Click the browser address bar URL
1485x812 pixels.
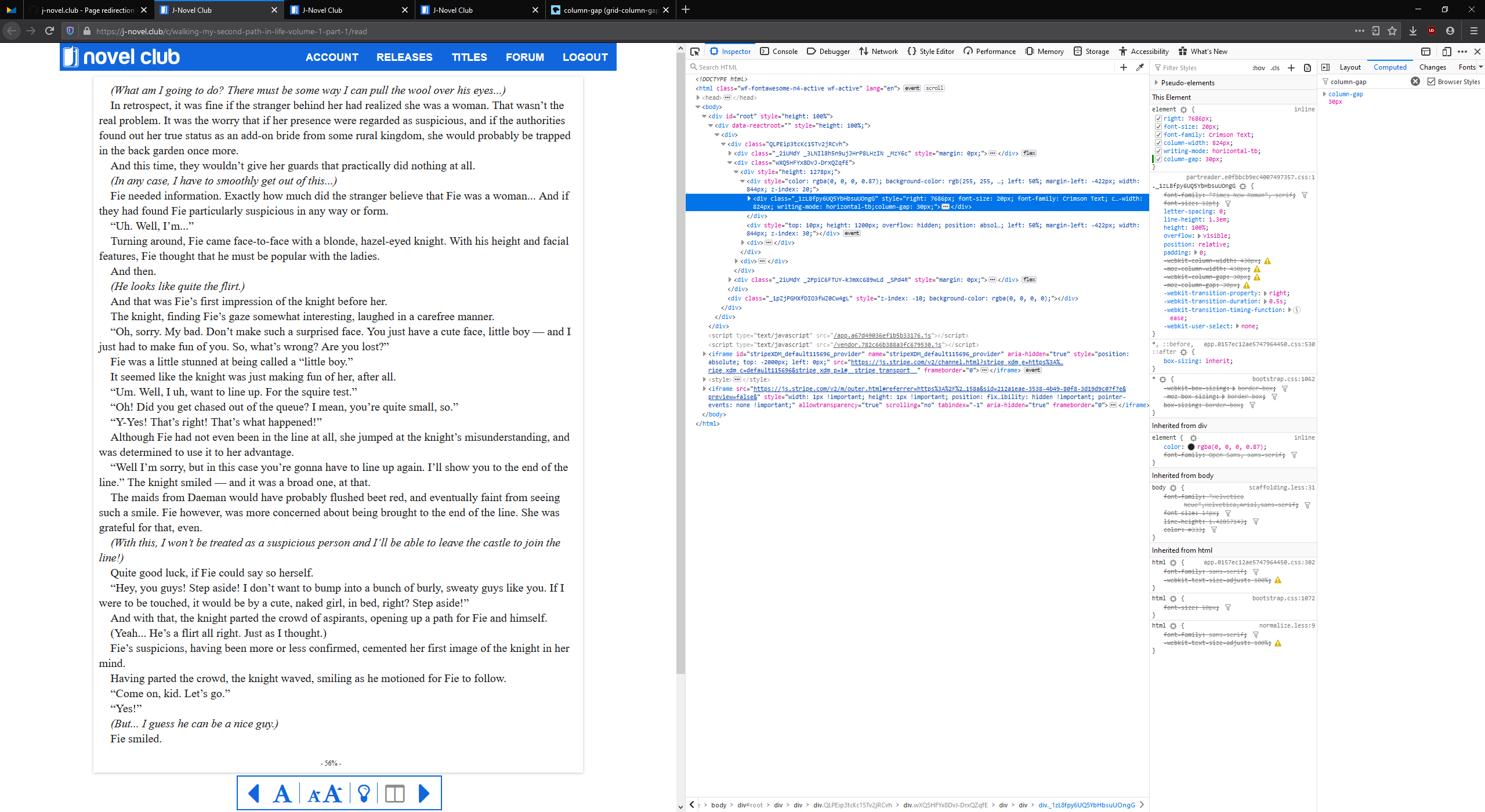click(231, 31)
